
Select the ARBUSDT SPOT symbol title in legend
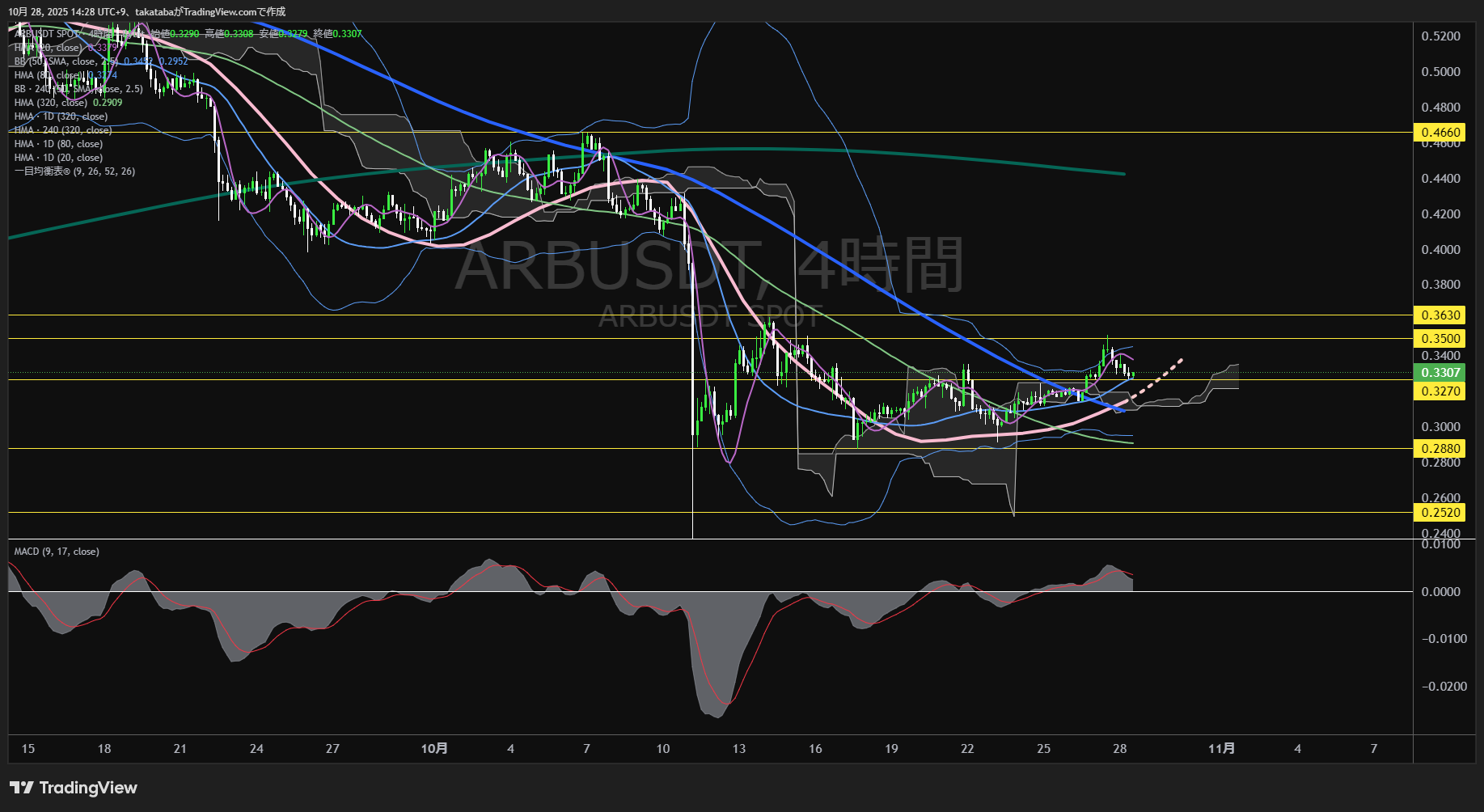(47, 34)
